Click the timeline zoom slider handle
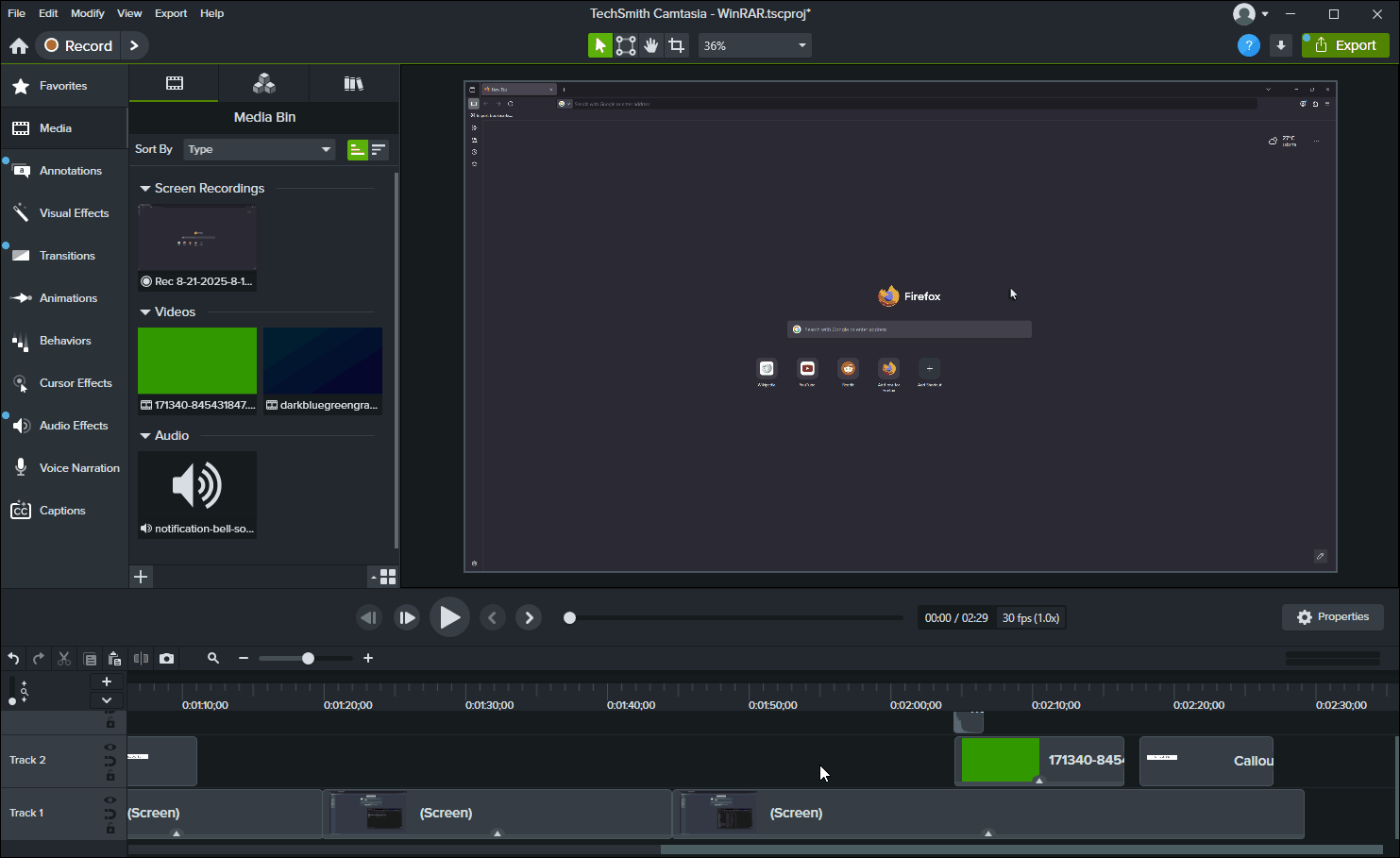Viewport: 1400px width, 858px height. (x=307, y=658)
